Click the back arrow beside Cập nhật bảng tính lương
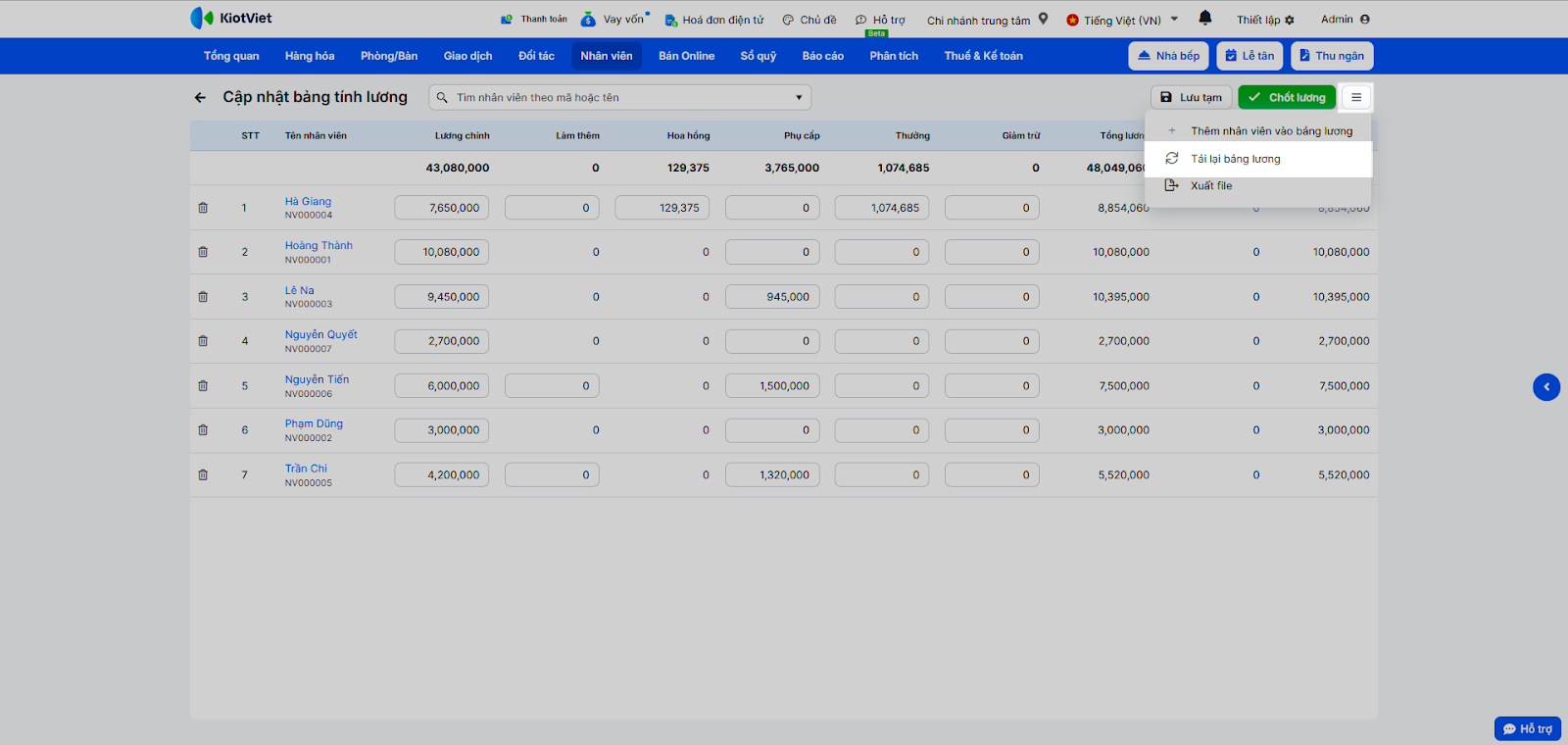The image size is (1568, 745). click(200, 97)
